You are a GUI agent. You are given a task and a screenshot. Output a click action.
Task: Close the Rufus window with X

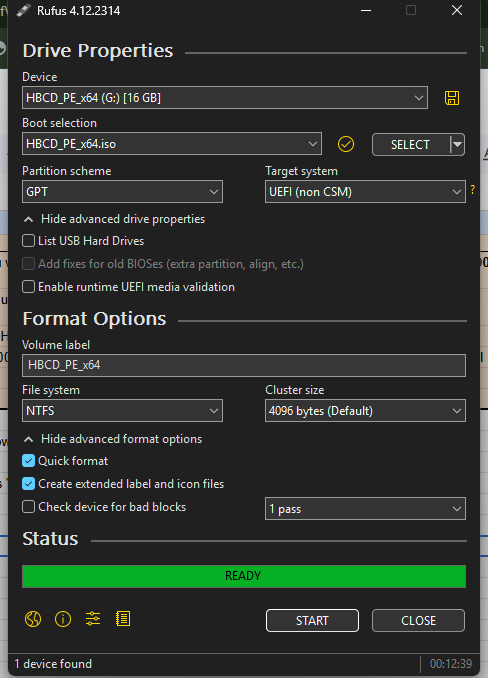pyautogui.click(x=457, y=10)
